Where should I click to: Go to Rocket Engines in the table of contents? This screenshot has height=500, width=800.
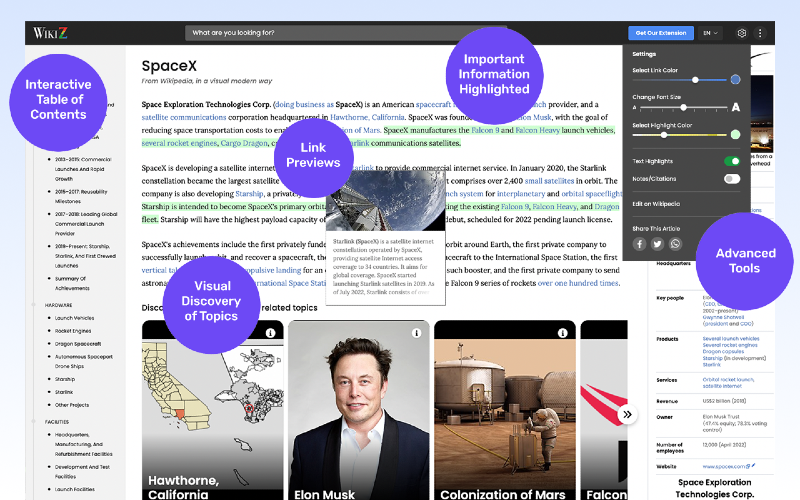pyautogui.click(x=73, y=331)
